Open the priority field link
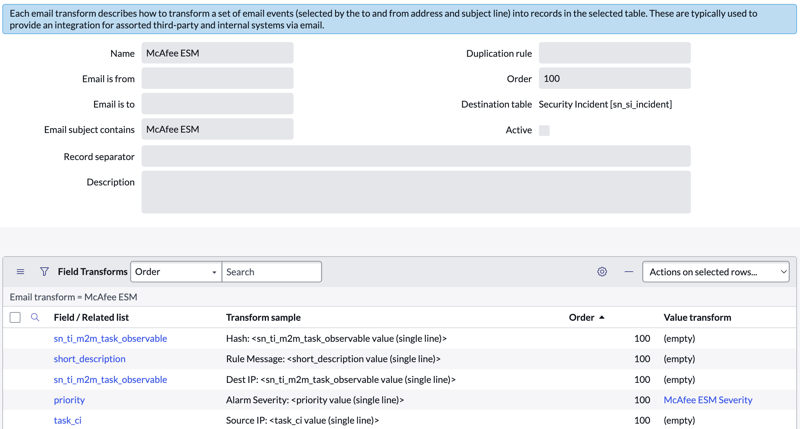Image resolution: width=800 pixels, height=429 pixels. pos(69,400)
